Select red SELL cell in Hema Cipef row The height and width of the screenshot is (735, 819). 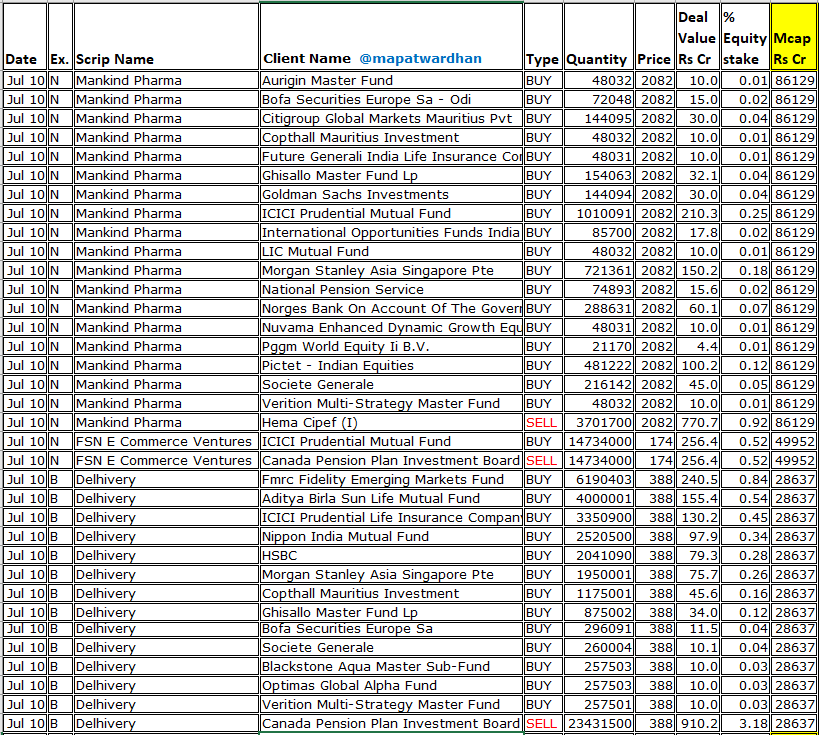[543, 422]
